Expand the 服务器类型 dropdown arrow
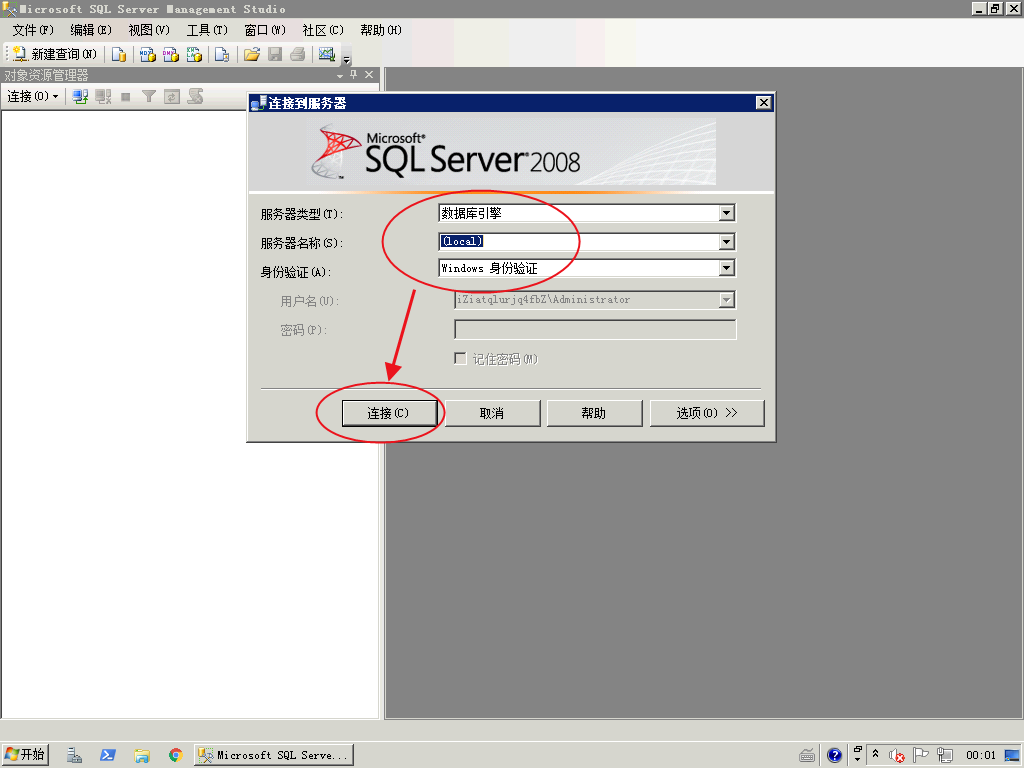 point(726,213)
